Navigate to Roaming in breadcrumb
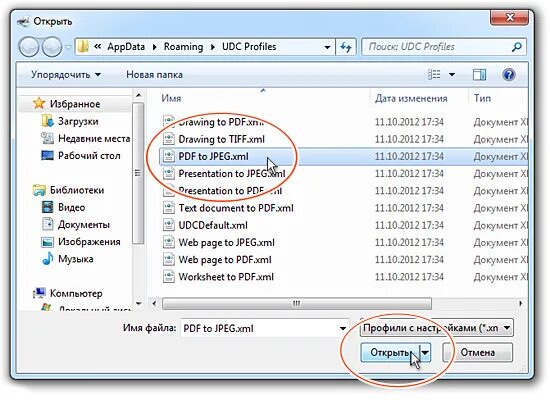 point(183,47)
